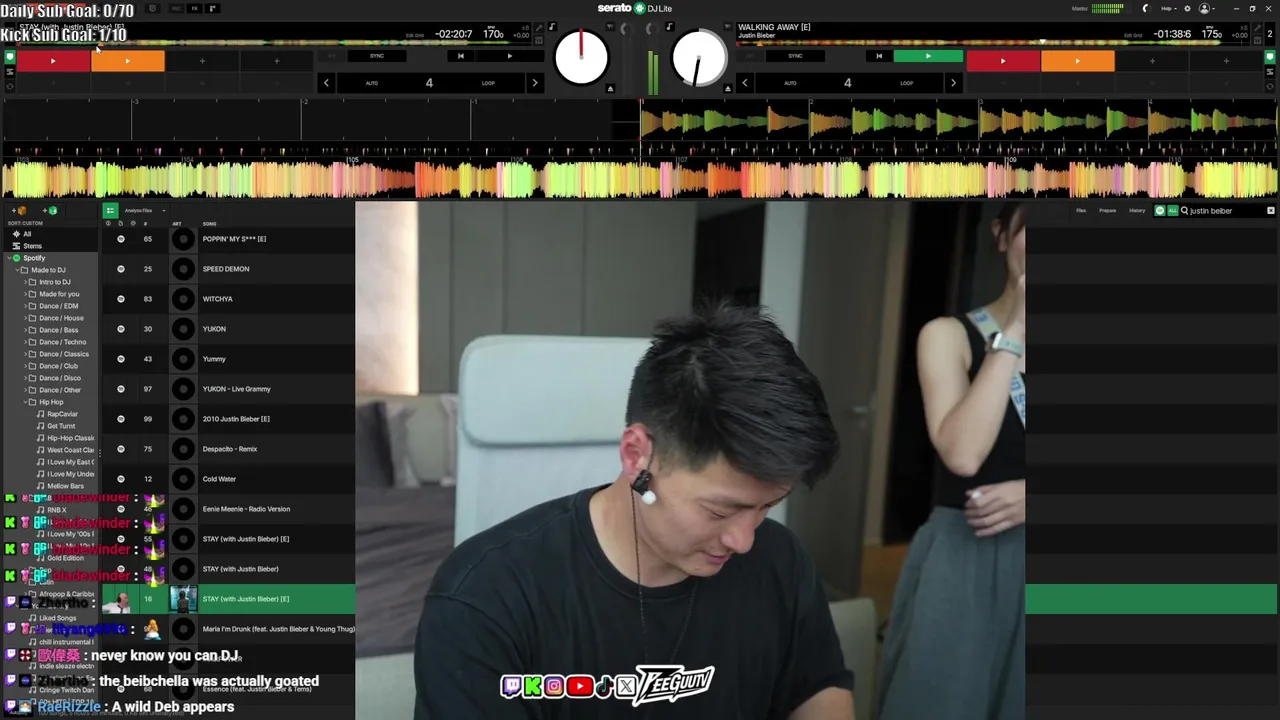
Task: Clear the search field text
Action: (x=1271, y=210)
